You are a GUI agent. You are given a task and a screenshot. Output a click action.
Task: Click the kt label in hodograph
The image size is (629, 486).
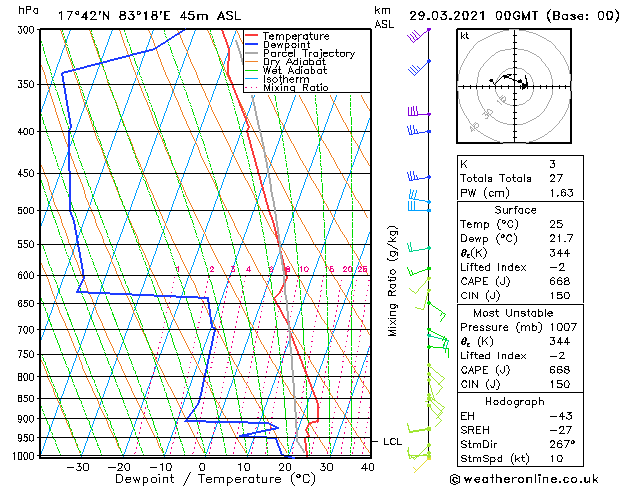[x=465, y=36]
